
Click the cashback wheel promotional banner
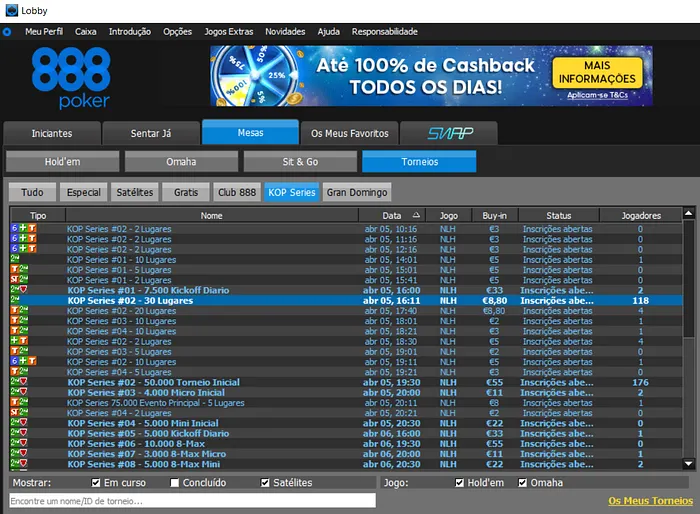coord(431,76)
